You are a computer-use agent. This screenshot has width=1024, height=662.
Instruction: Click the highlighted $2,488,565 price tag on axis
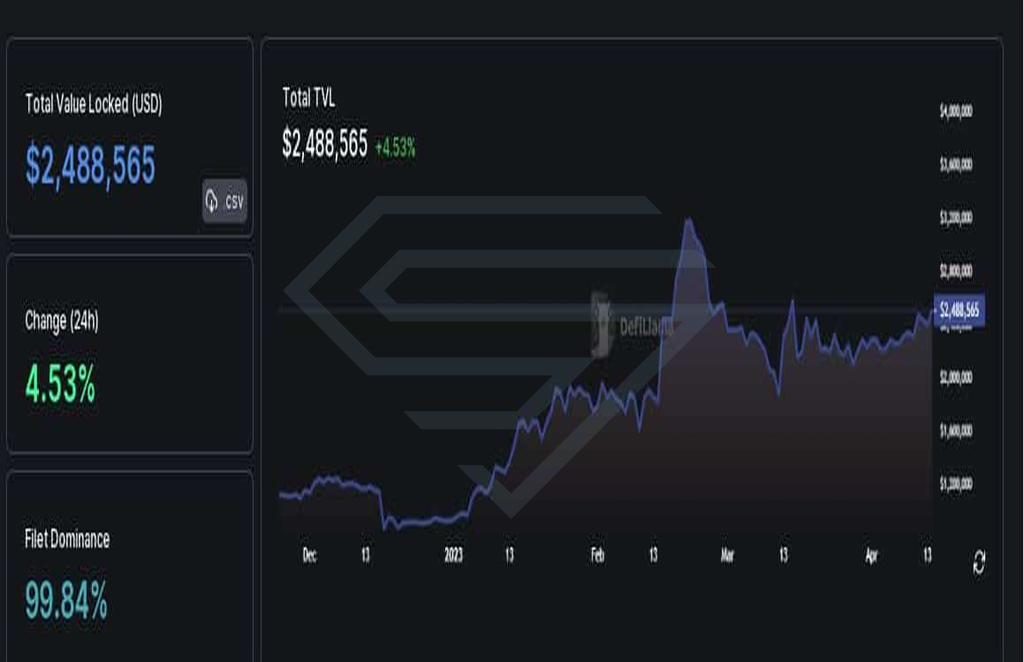[x=959, y=310]
